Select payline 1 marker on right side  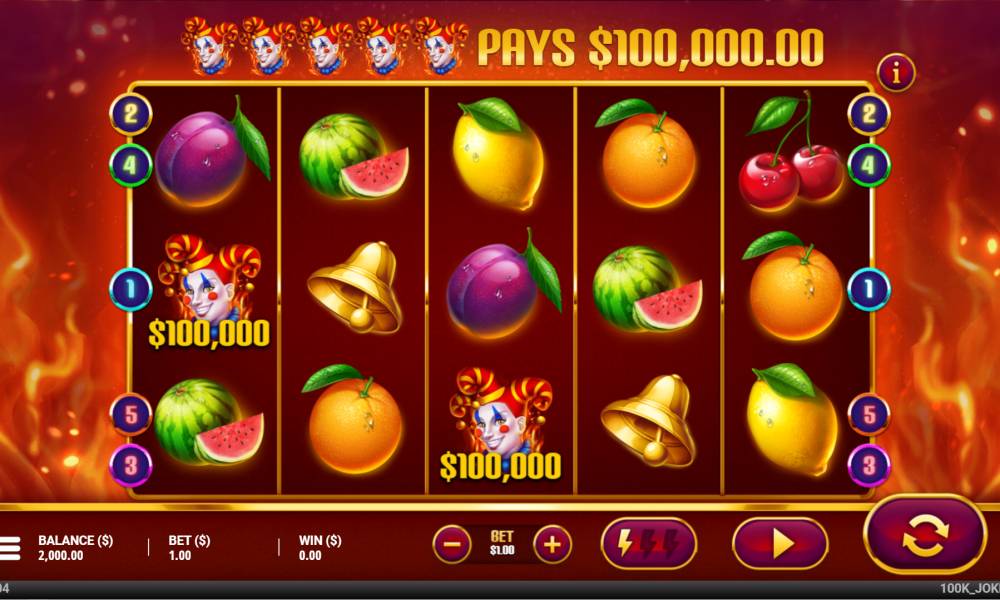869,289
